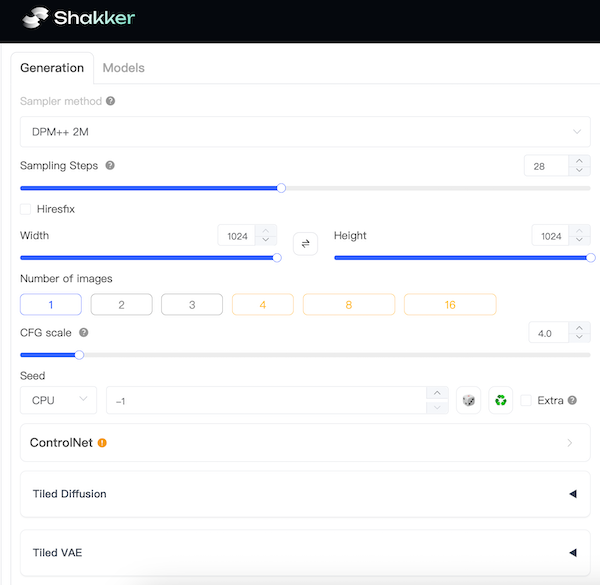Enable the Hiresfix checkbox

tap(26, 210)
